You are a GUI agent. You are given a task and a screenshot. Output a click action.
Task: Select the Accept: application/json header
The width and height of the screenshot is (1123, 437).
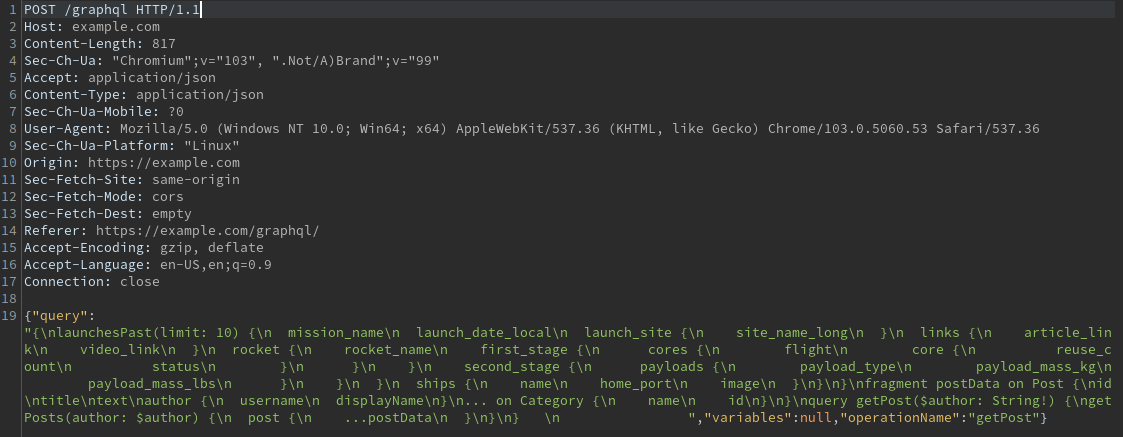coord(120,77)
